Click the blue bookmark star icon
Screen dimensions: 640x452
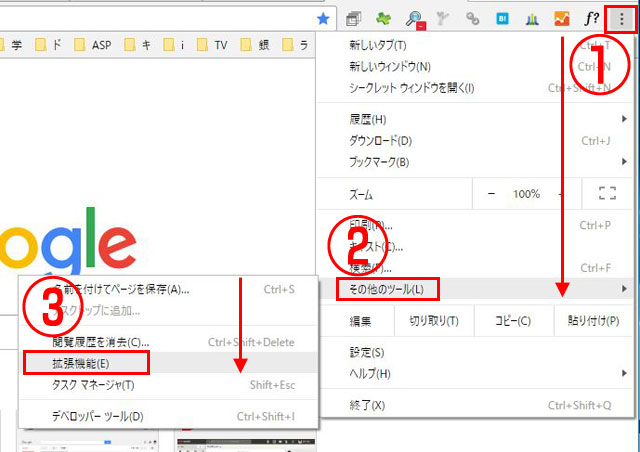point(323,19)
